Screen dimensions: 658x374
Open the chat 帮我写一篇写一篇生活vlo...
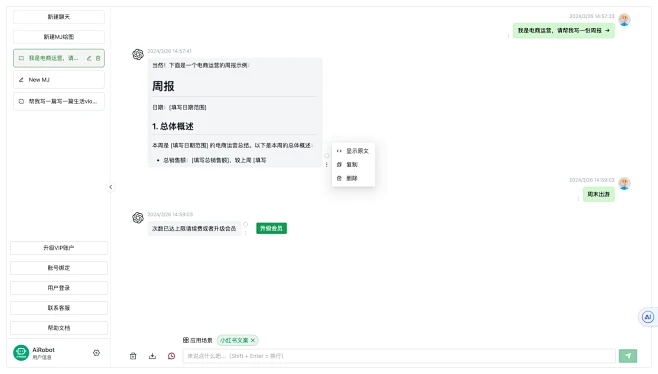[59, 102]
